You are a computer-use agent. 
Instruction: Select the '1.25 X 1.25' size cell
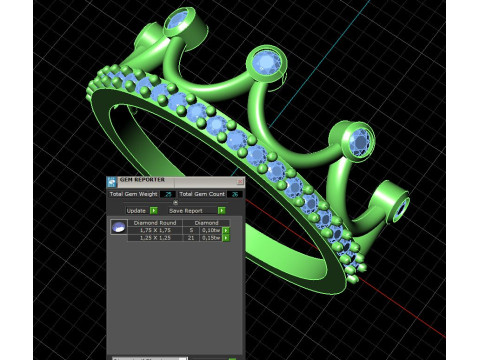pyautogui.click(x=155, y=238)
